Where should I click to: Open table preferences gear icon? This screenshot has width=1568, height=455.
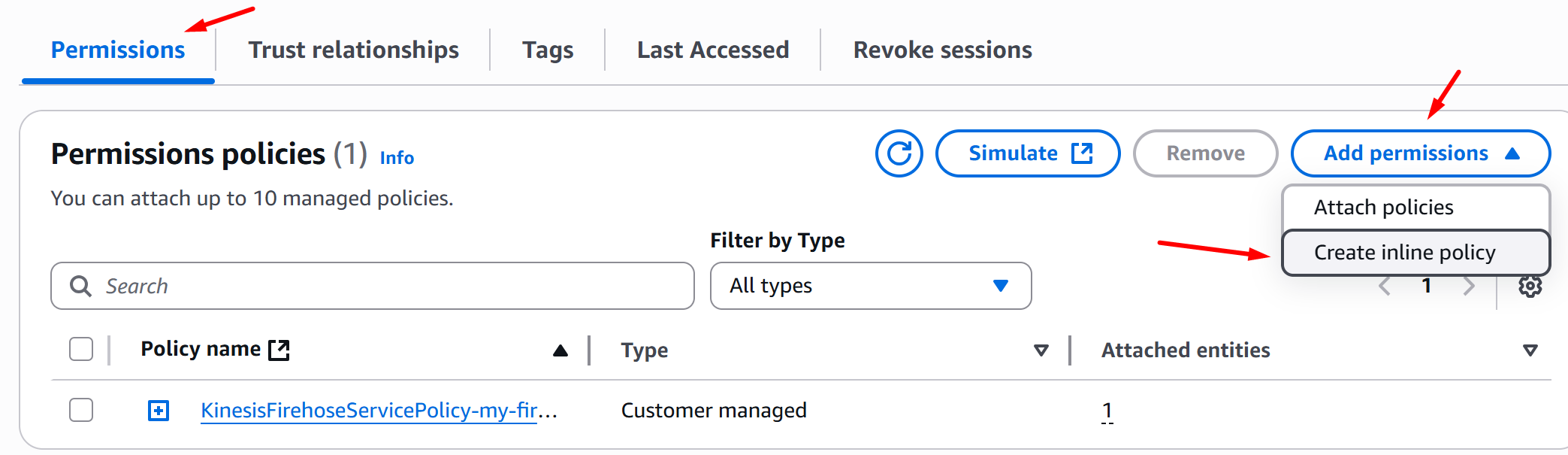tap(1530, 287)
